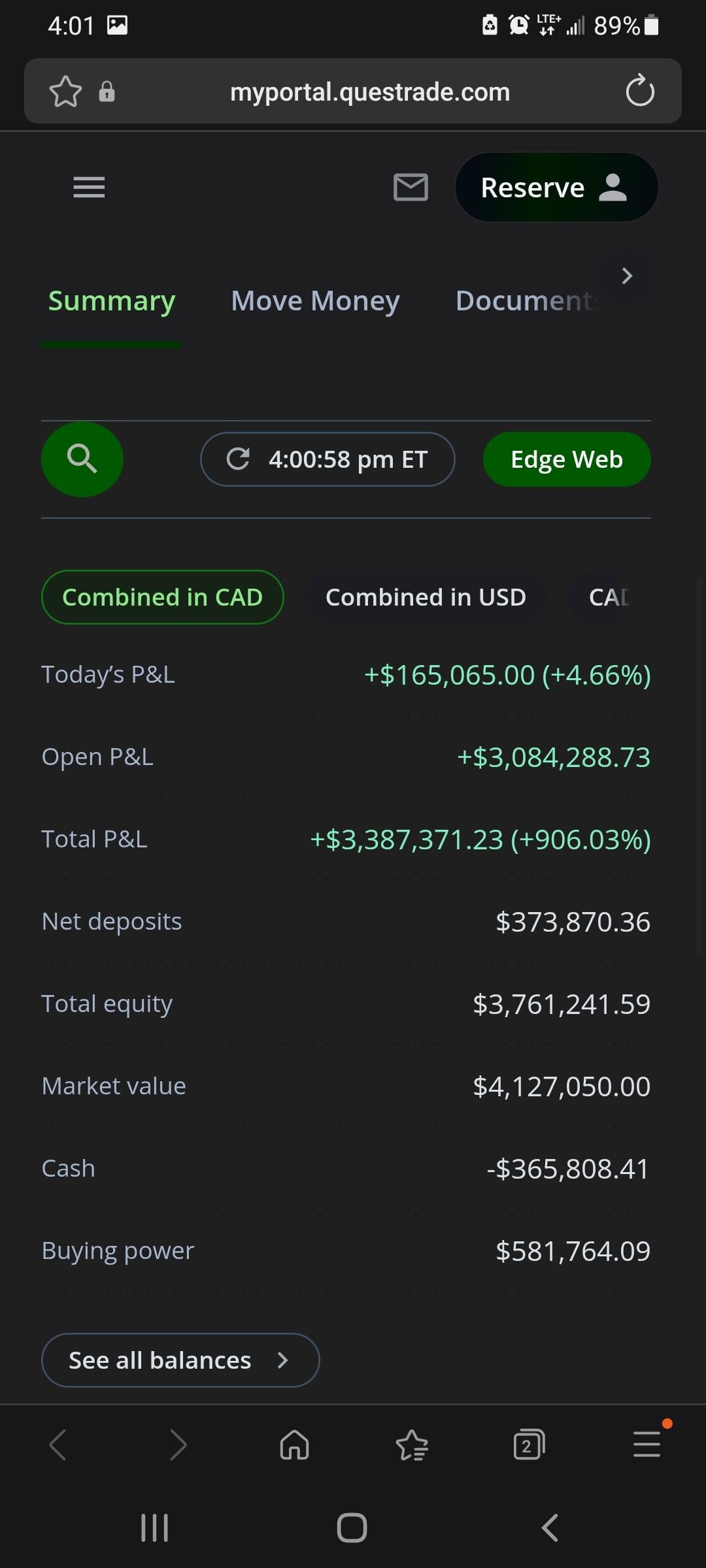The width and height of the screenshot is (706, 1568).
Task: Switch to the Move Money tab
Action: (x=315, y=301)
